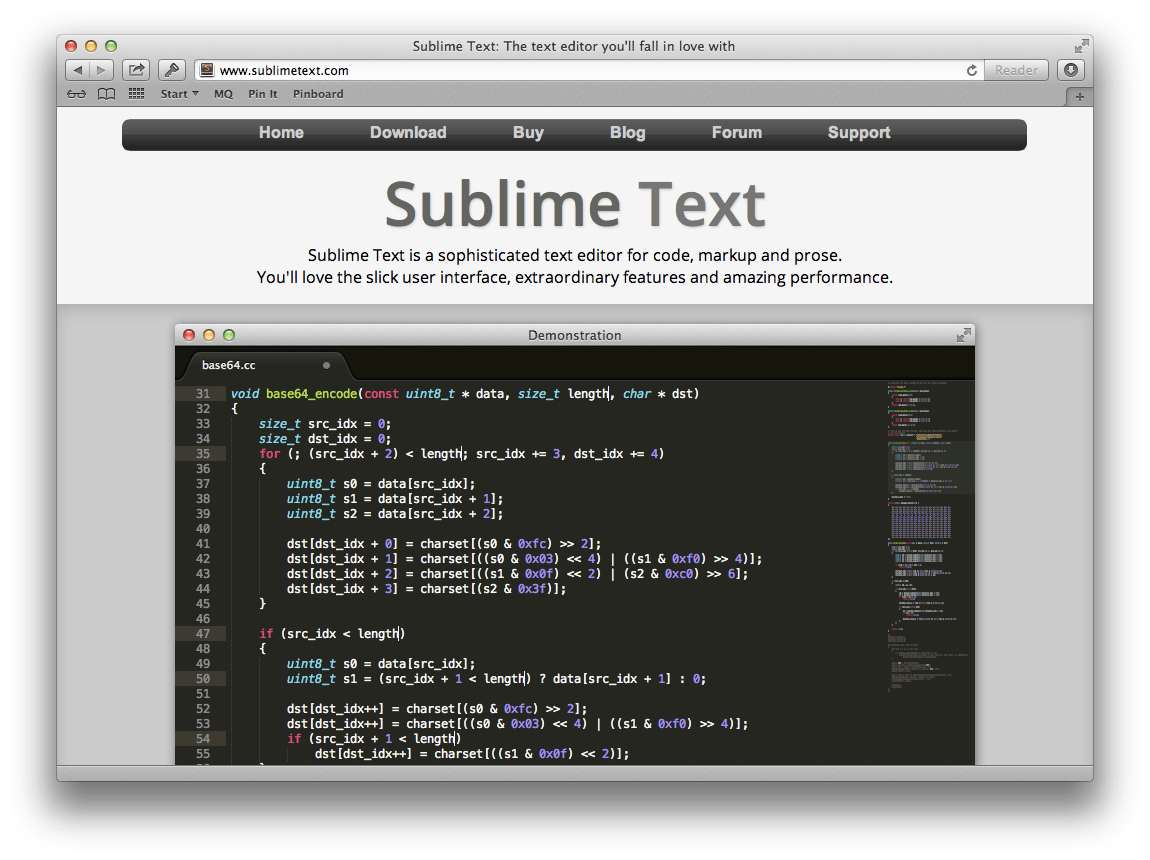Click line number 31 in gutter
The image size is (1150, 860).
(202, 394)
